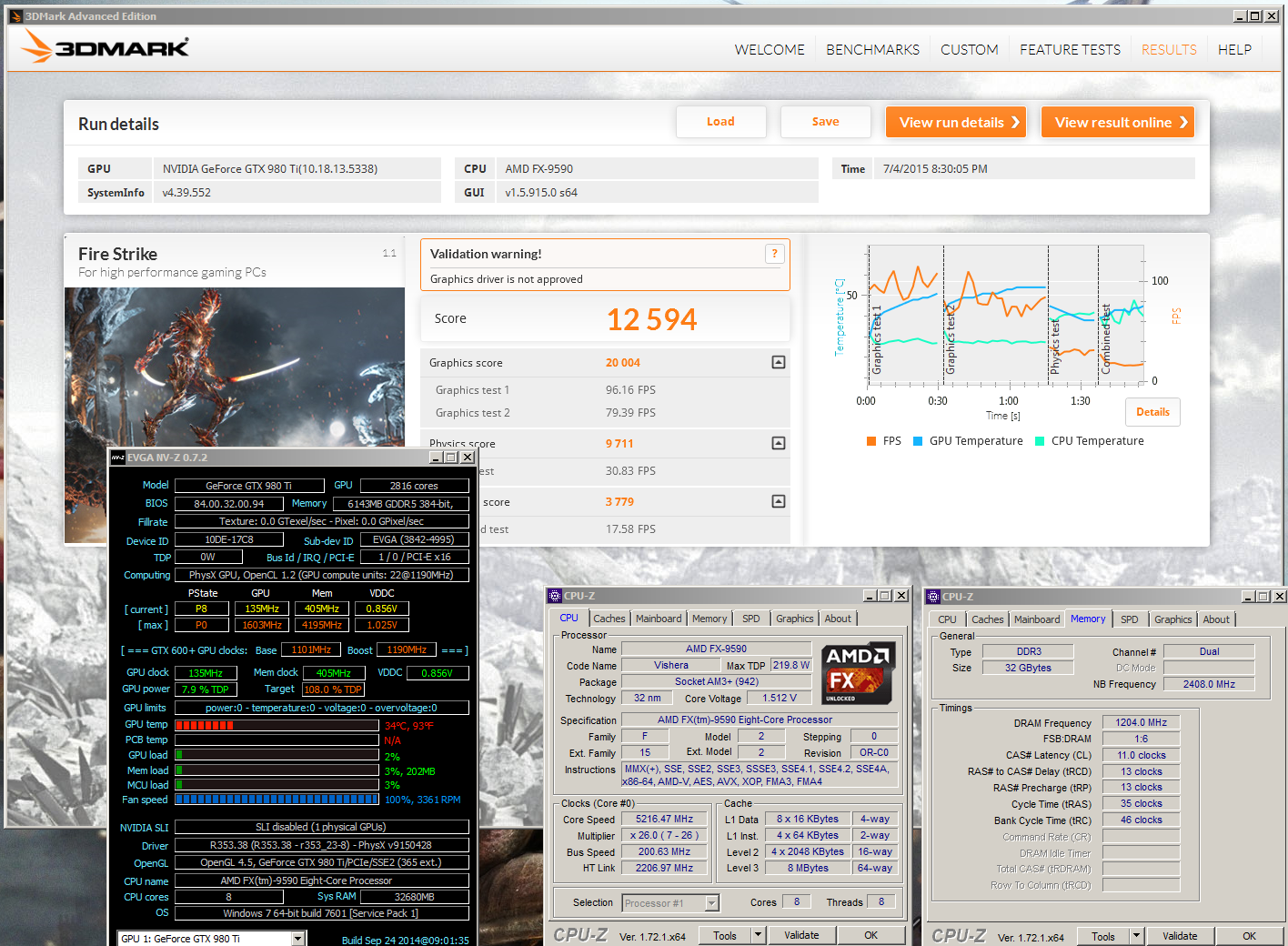Image resolution: width=1288 pixels, height=946 pixels.
Task: Open SPD tab in right CPU-Z window
Action: click(1129, 619)
